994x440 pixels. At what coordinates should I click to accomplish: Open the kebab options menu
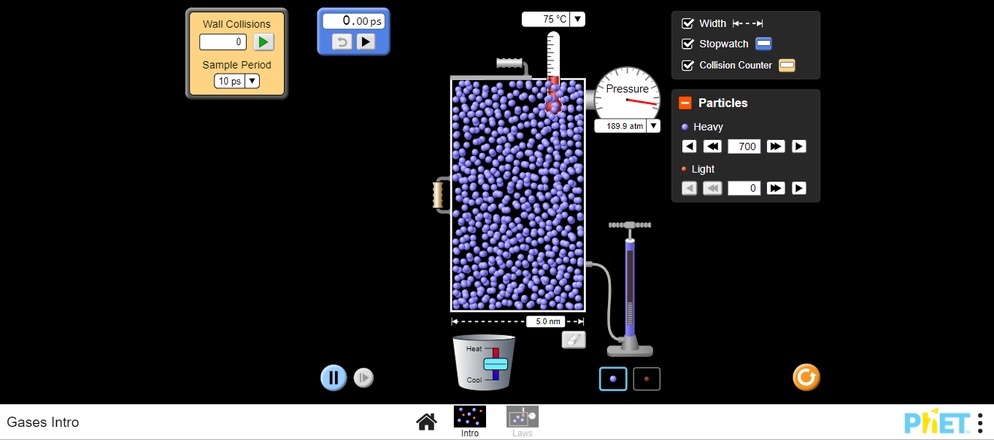tap(980, 422)
